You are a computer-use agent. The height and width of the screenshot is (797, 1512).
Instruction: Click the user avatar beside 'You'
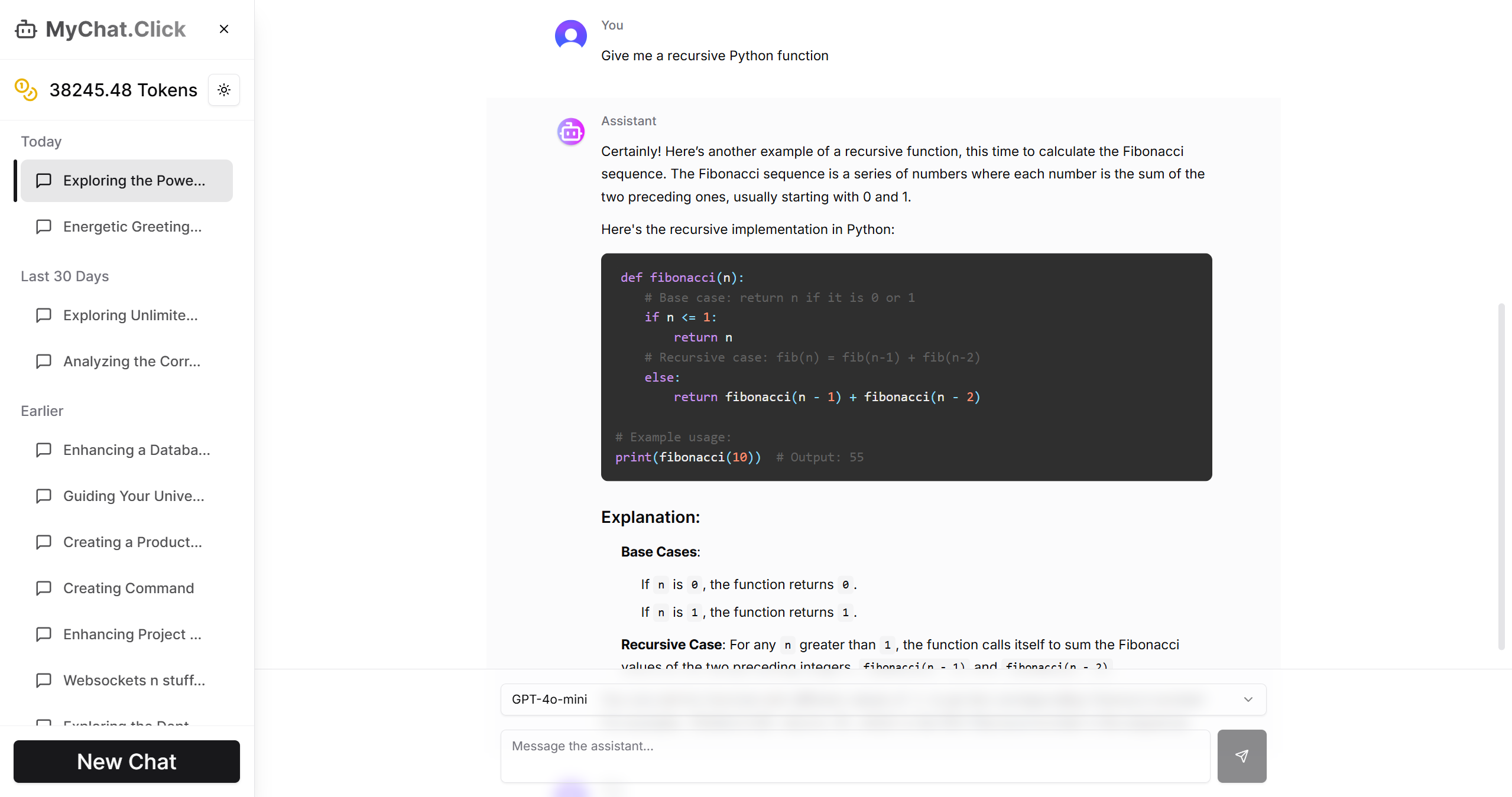tap(571, 35)
